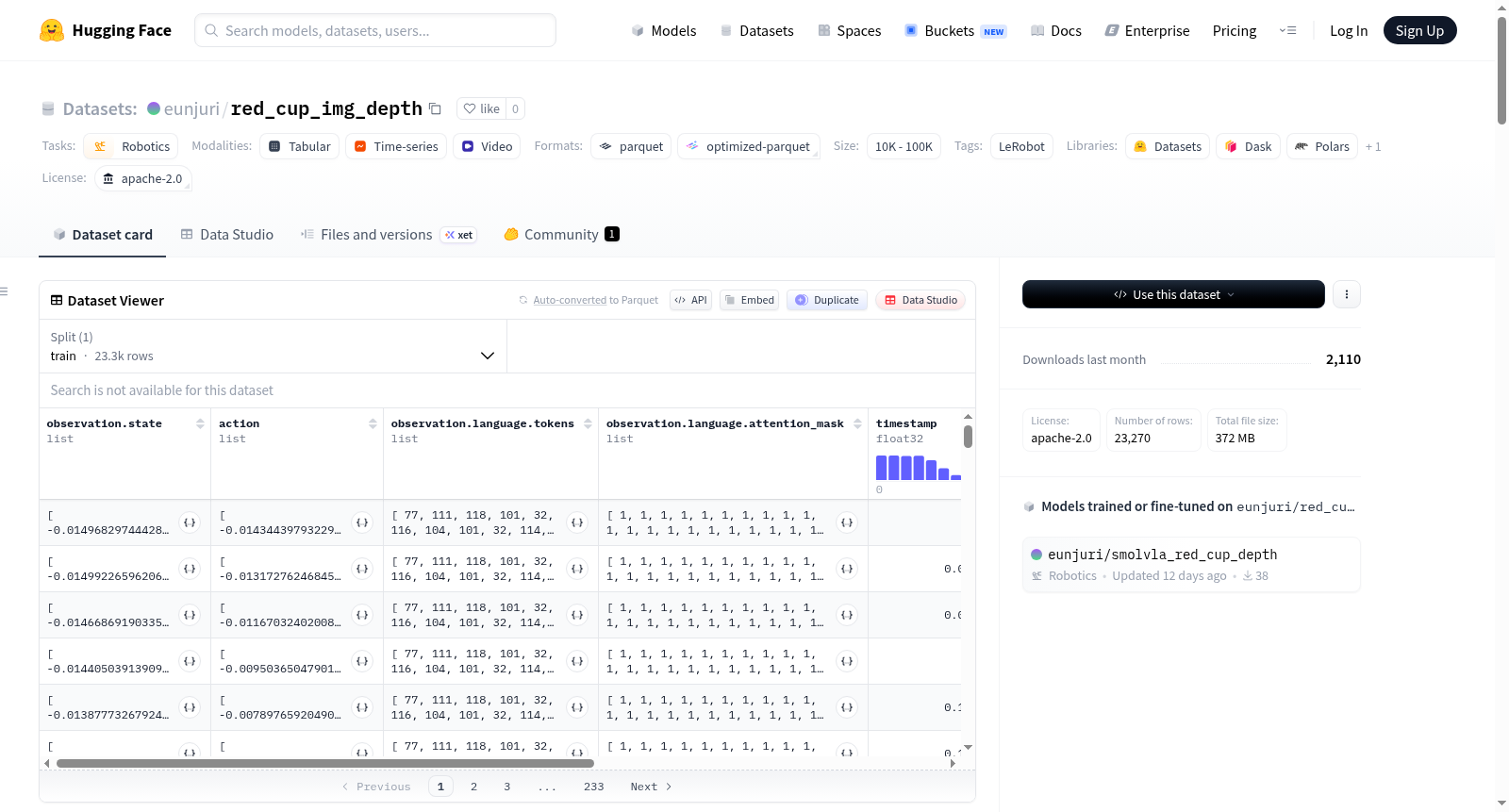
Task: Open Docs in top navigation
Action: coord(1055,30)
